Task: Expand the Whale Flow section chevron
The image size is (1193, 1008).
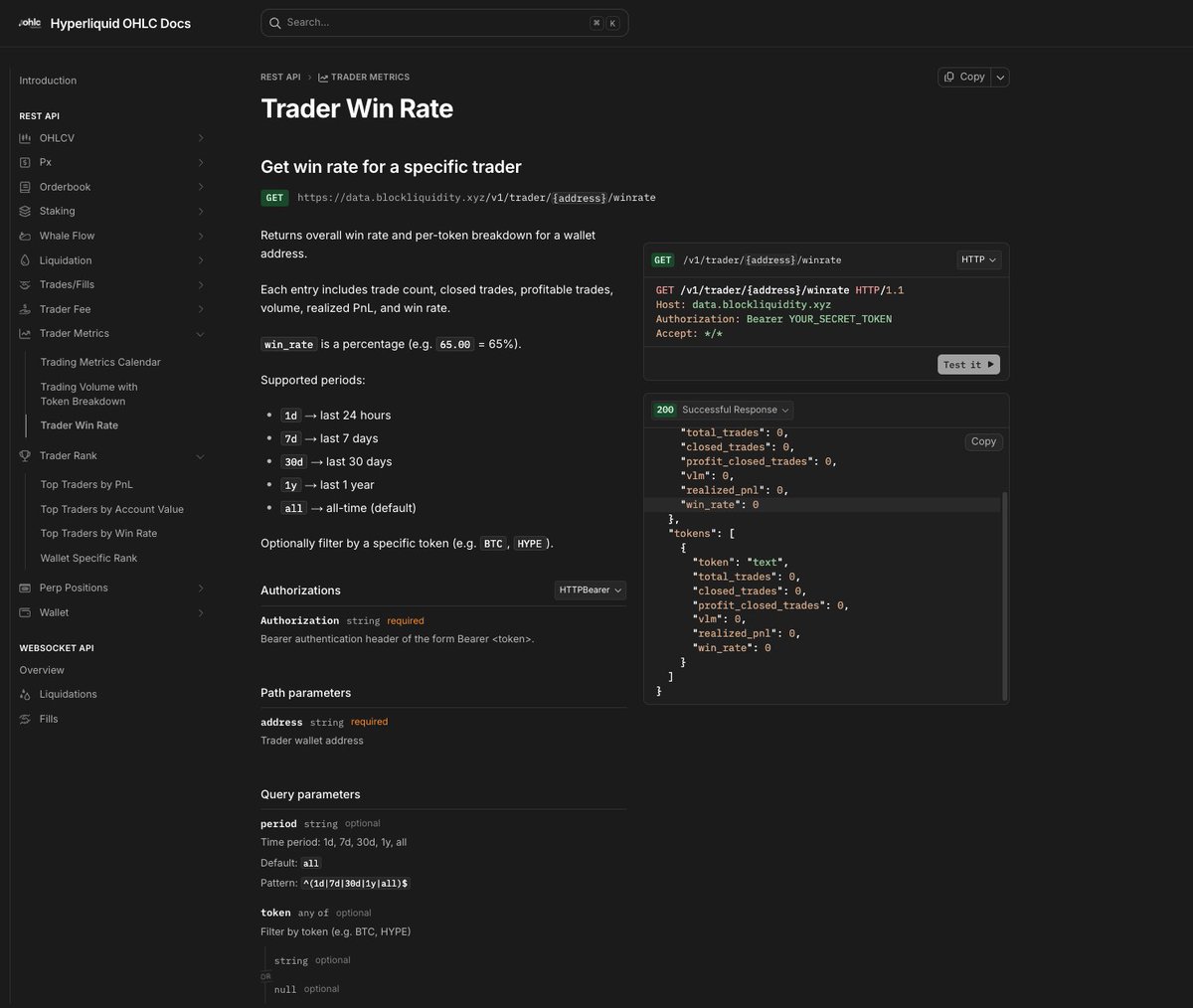Action: coord(201,236)
